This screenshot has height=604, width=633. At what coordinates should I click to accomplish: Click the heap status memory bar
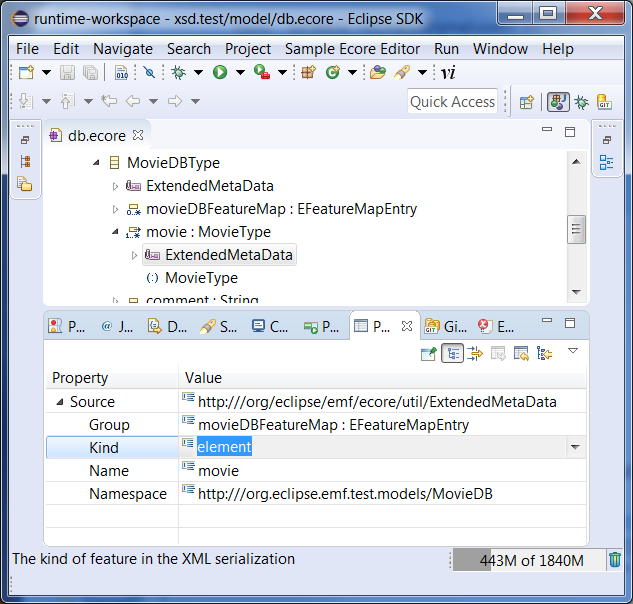click(x=529, y=560)
